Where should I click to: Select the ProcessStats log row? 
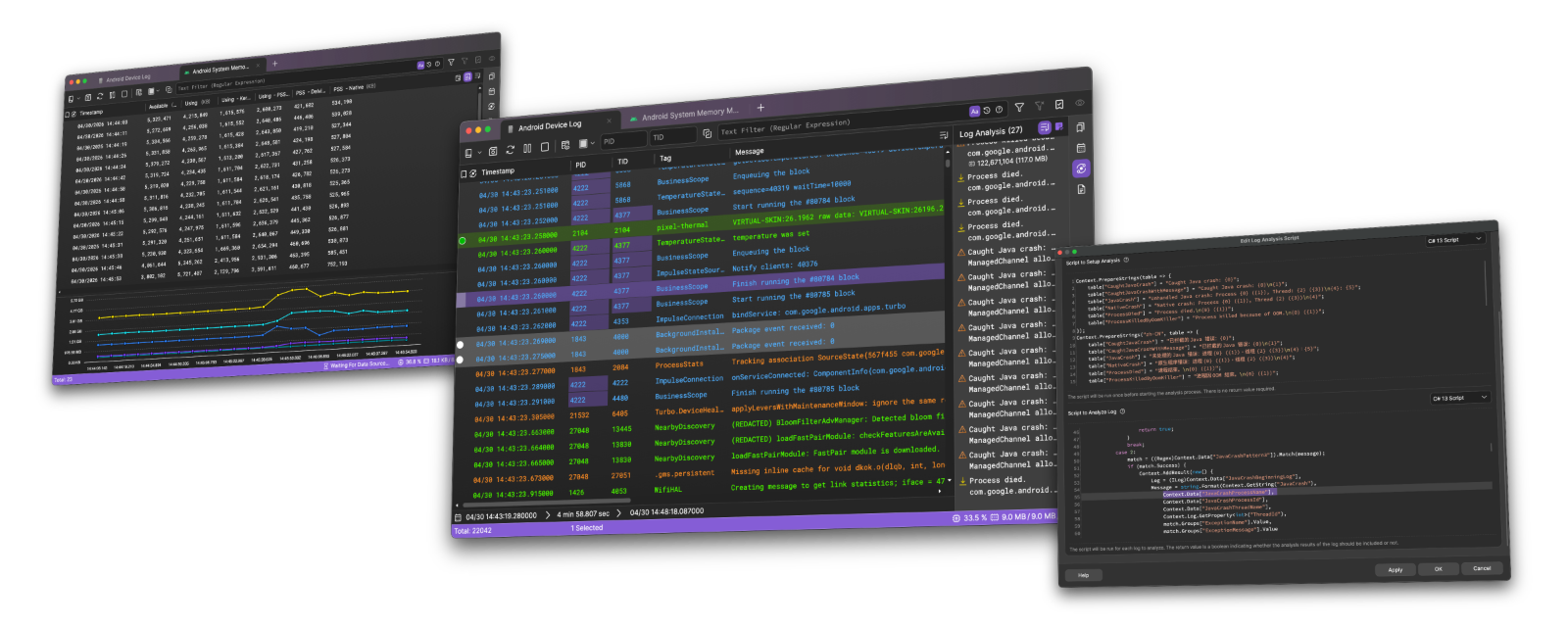click(x=701, y=364)
